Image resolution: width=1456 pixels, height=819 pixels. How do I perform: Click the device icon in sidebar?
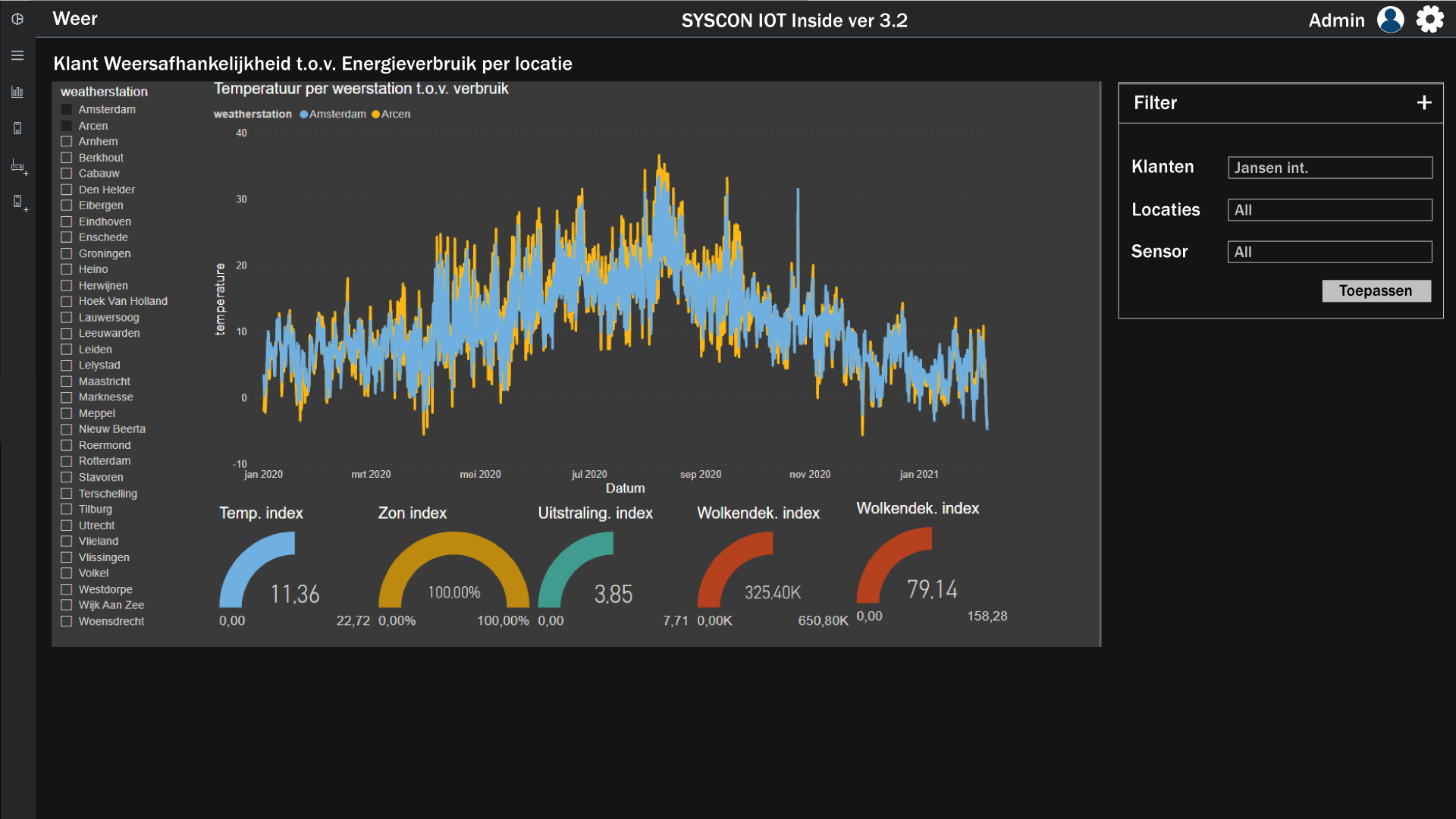click(17, 128)
